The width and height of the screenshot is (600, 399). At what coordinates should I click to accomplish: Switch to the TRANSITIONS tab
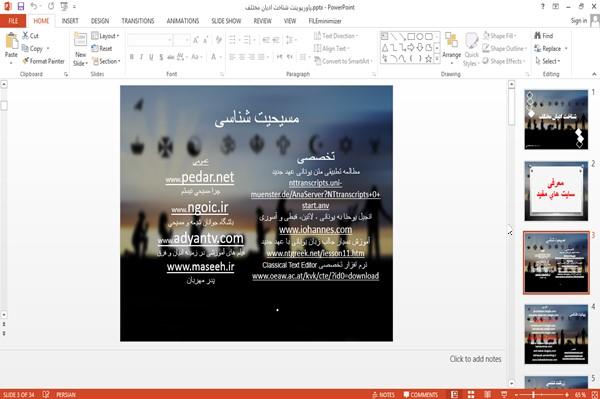(x=138, y=21)
